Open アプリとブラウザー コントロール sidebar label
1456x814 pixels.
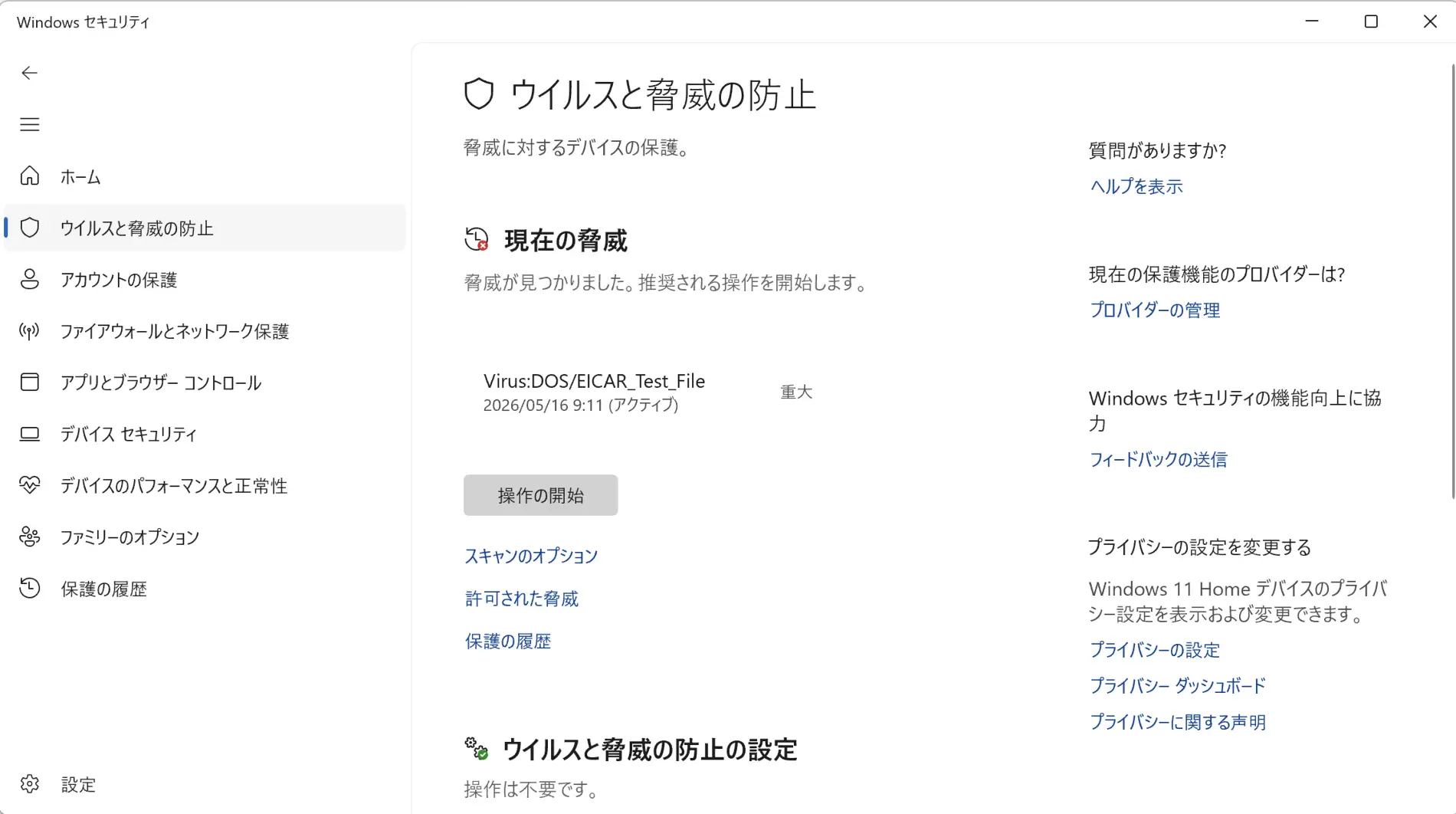161,382
